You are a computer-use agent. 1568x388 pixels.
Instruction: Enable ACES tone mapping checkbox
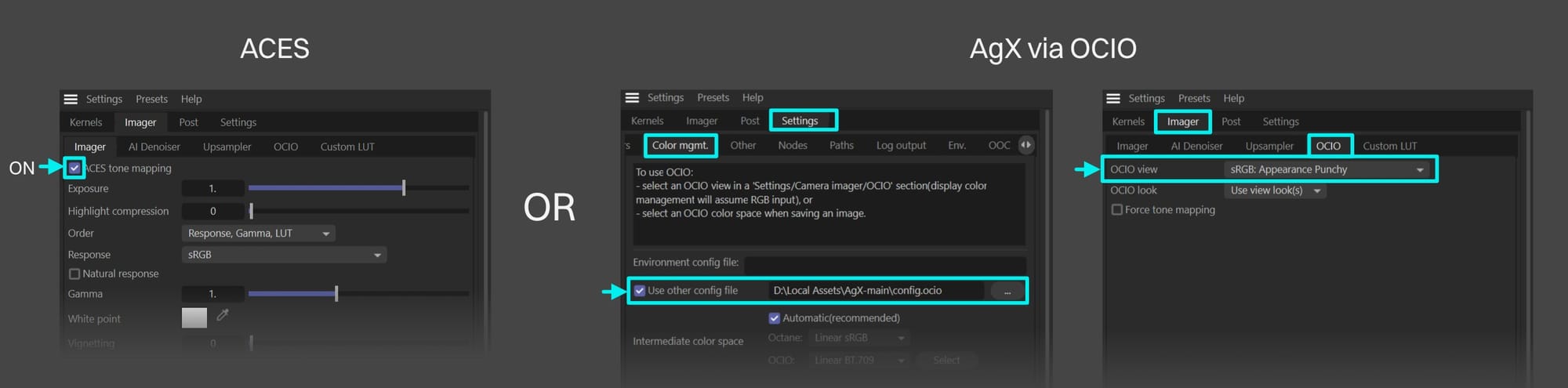tap(74, 168)
